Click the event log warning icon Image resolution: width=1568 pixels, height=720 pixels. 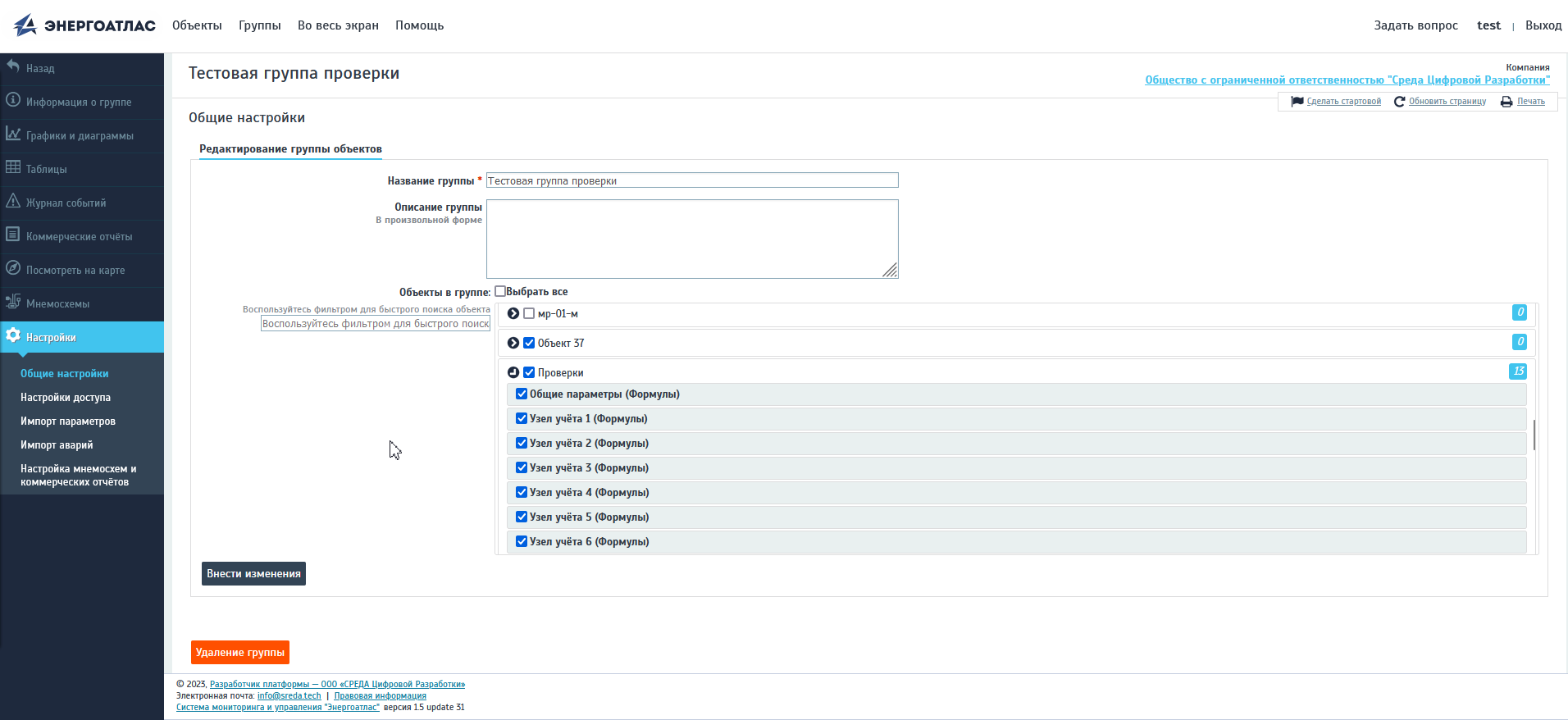(x=13, y=201)
